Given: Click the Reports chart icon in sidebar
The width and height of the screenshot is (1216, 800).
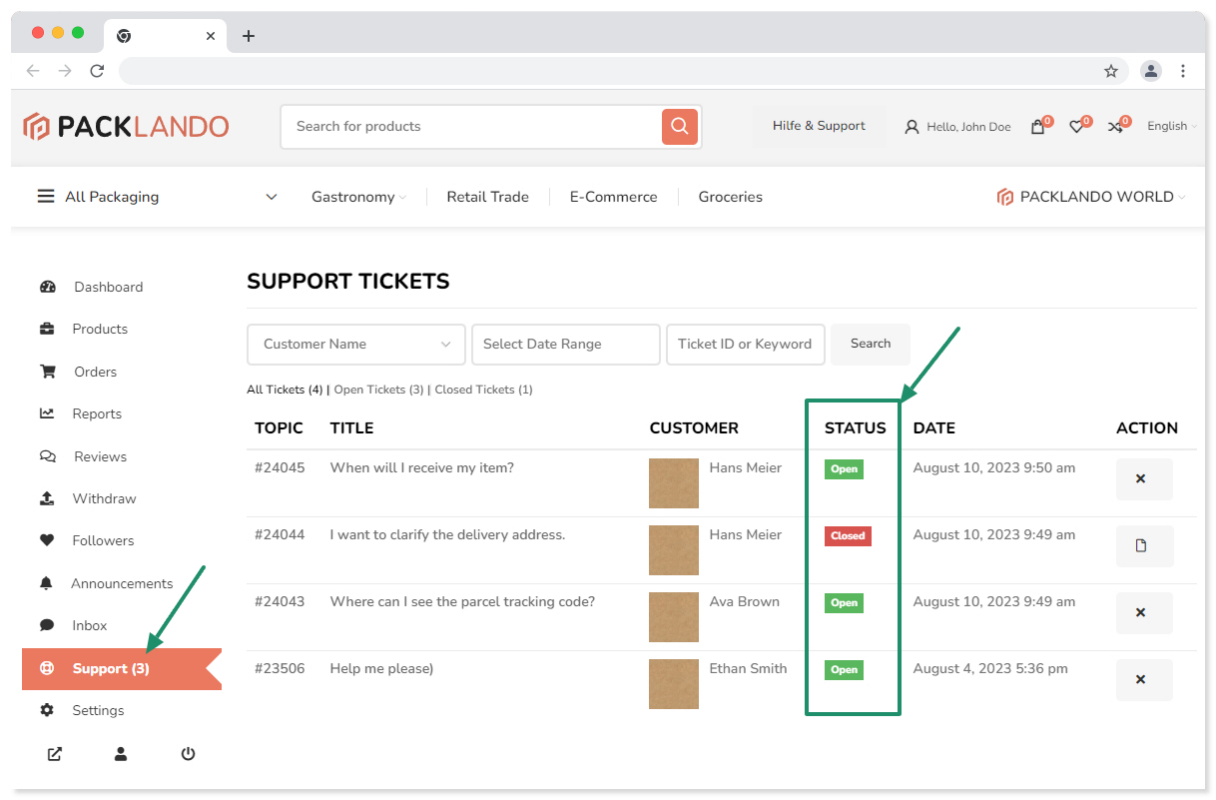Looking at the screenshot, I should (47, 413).
